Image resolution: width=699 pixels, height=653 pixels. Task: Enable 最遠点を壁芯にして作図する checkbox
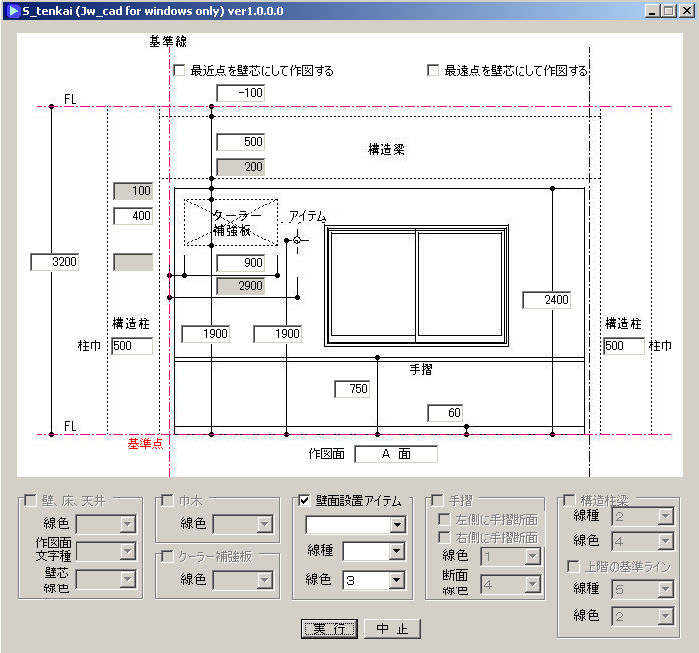433,71
